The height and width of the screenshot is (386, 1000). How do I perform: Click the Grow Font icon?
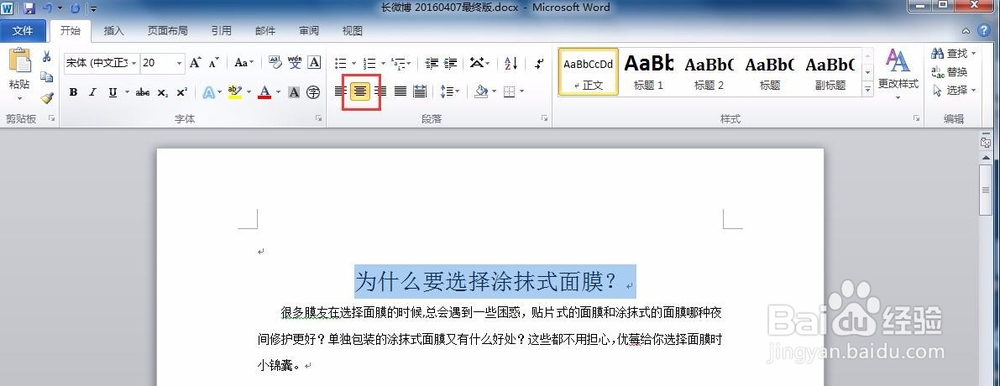[x=195, y=63]
